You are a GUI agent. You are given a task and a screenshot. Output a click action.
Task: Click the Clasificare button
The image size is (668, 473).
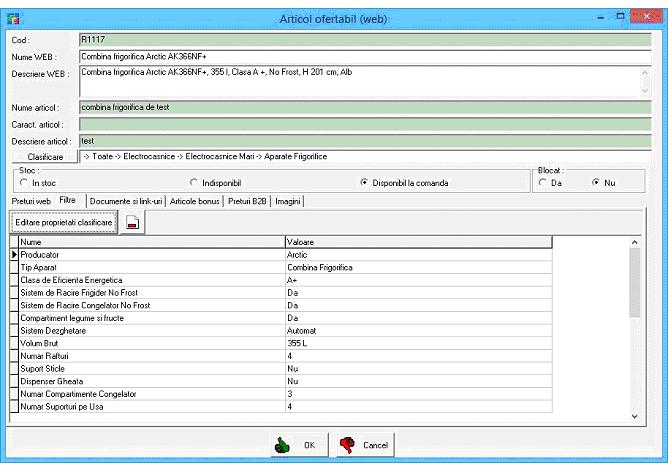pos(44,157)
